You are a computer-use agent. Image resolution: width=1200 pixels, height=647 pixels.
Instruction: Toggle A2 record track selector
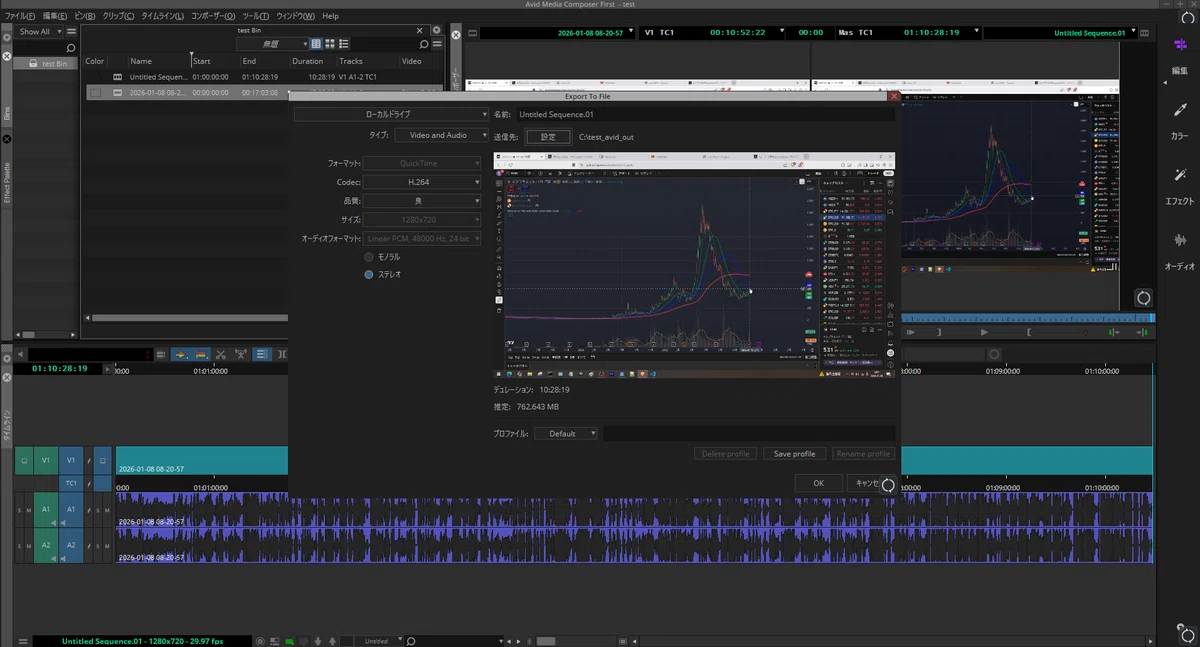[71, 546]
